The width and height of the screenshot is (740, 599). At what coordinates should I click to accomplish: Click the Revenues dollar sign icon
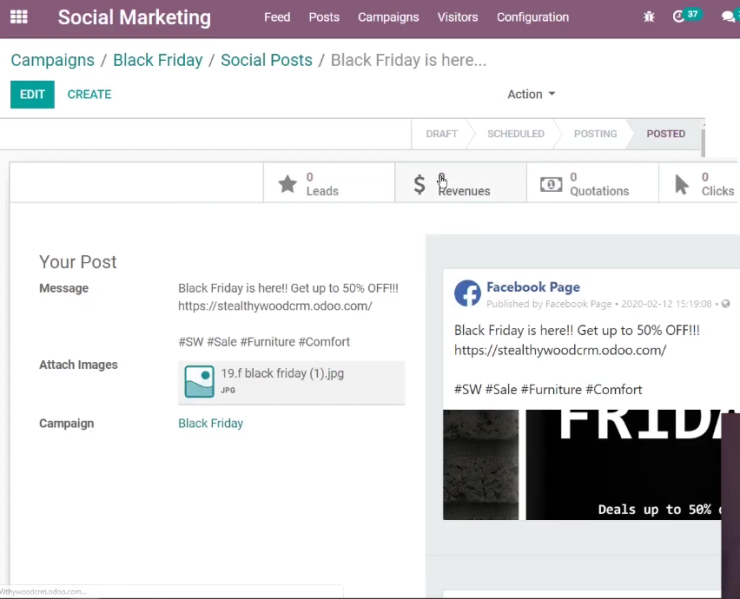click(419, 184)
